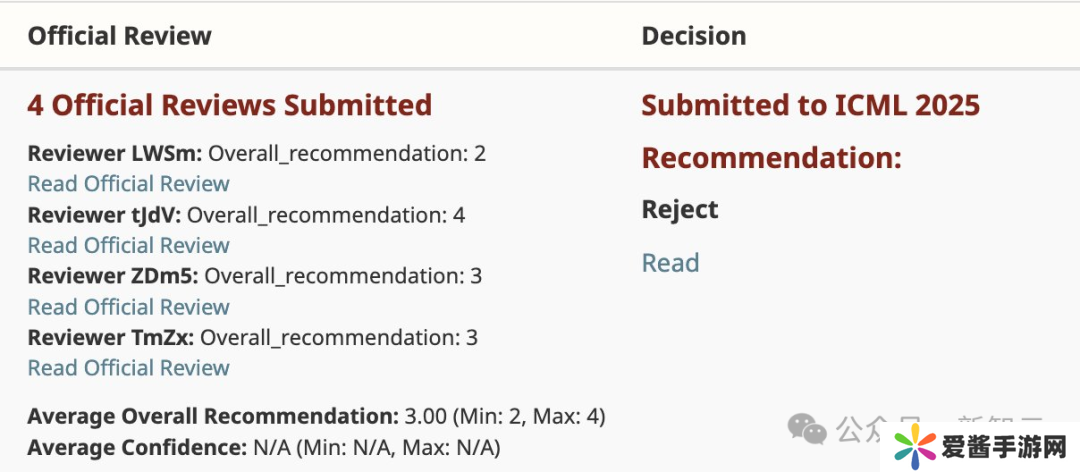Open Reviewer ZDm5's Read Official Review link

pos(129,307)
